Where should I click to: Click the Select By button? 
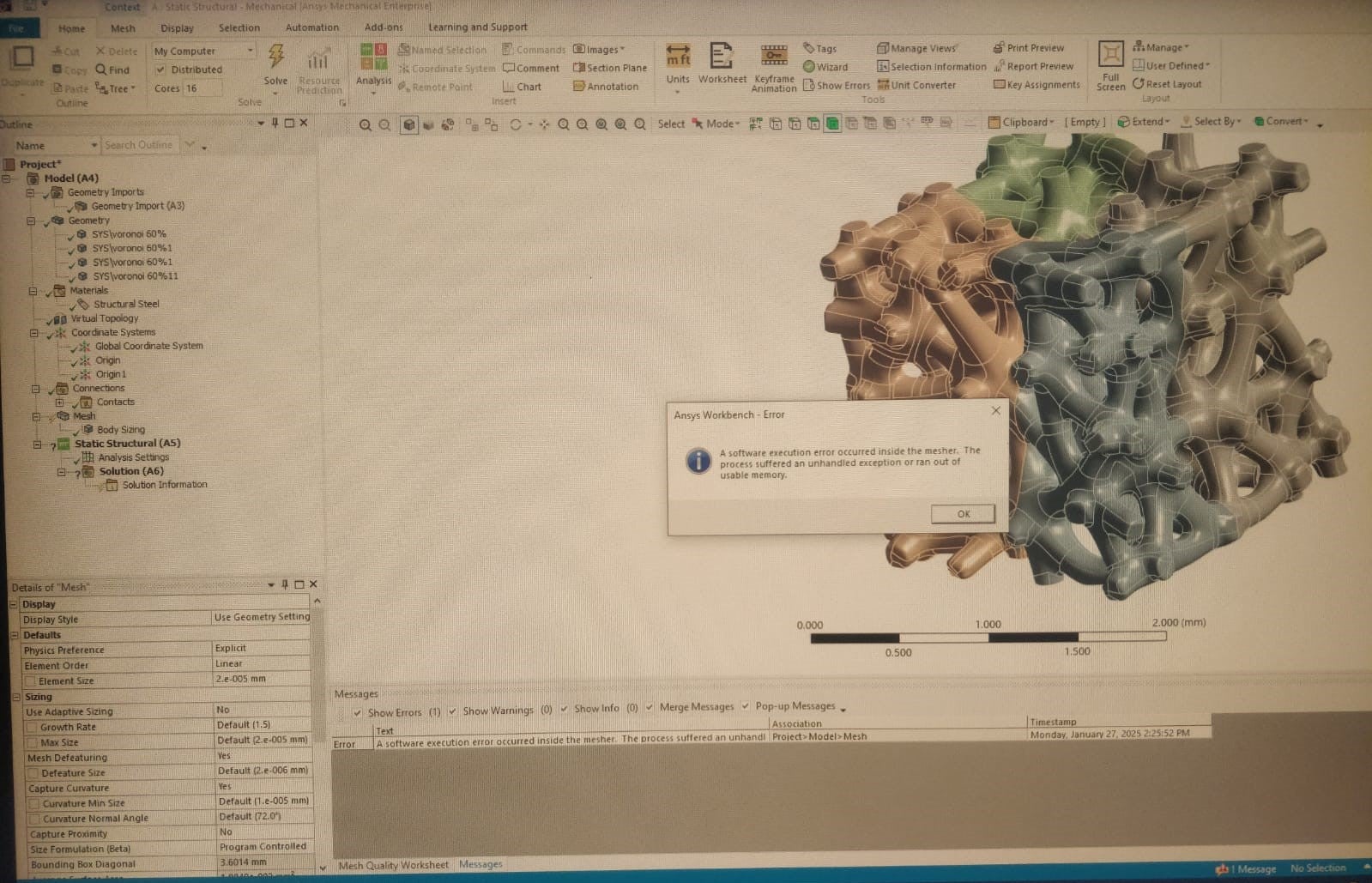click(1211, 122)
